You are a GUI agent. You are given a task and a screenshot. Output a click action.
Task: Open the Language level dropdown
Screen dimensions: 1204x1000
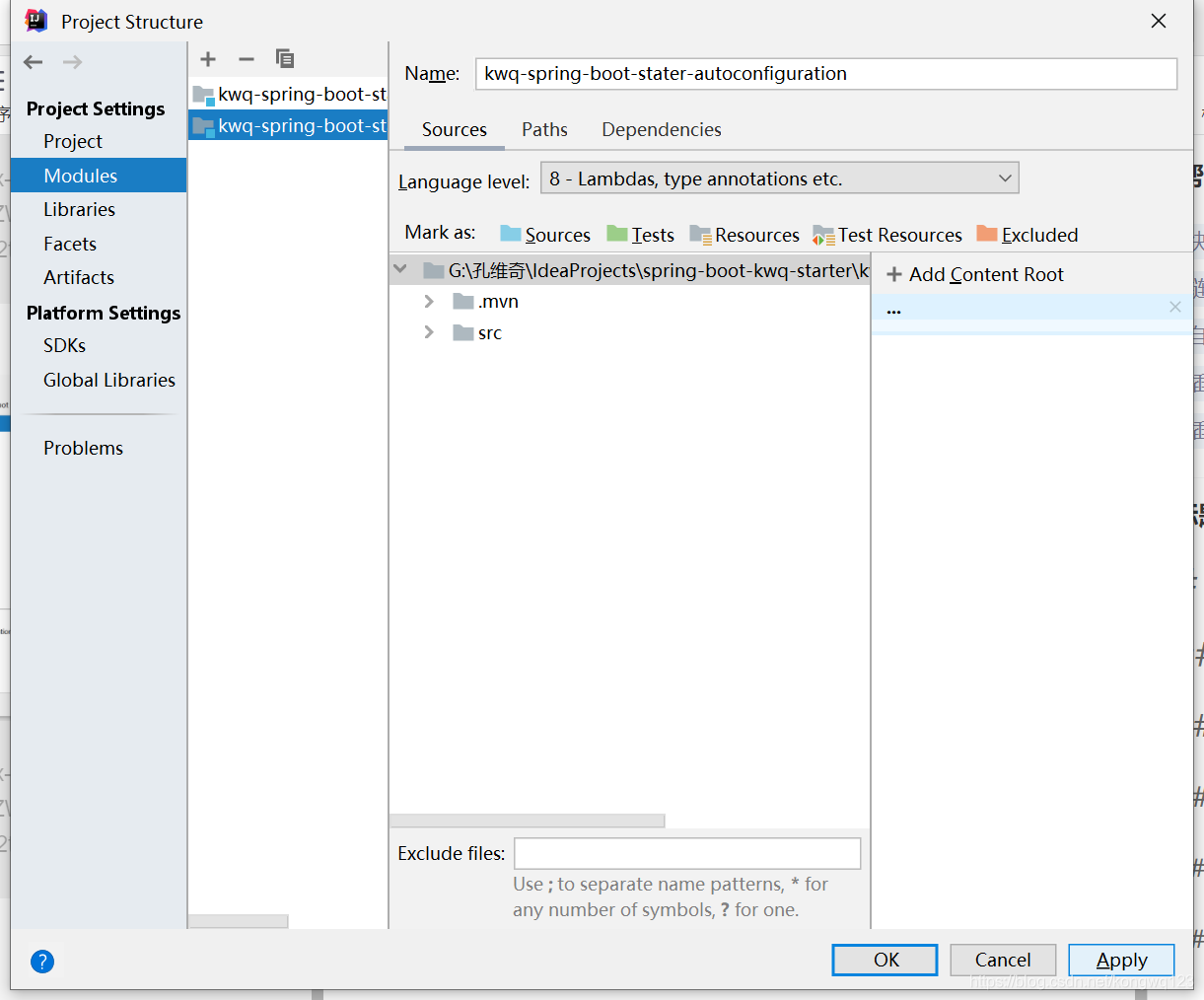coord(780,179)
